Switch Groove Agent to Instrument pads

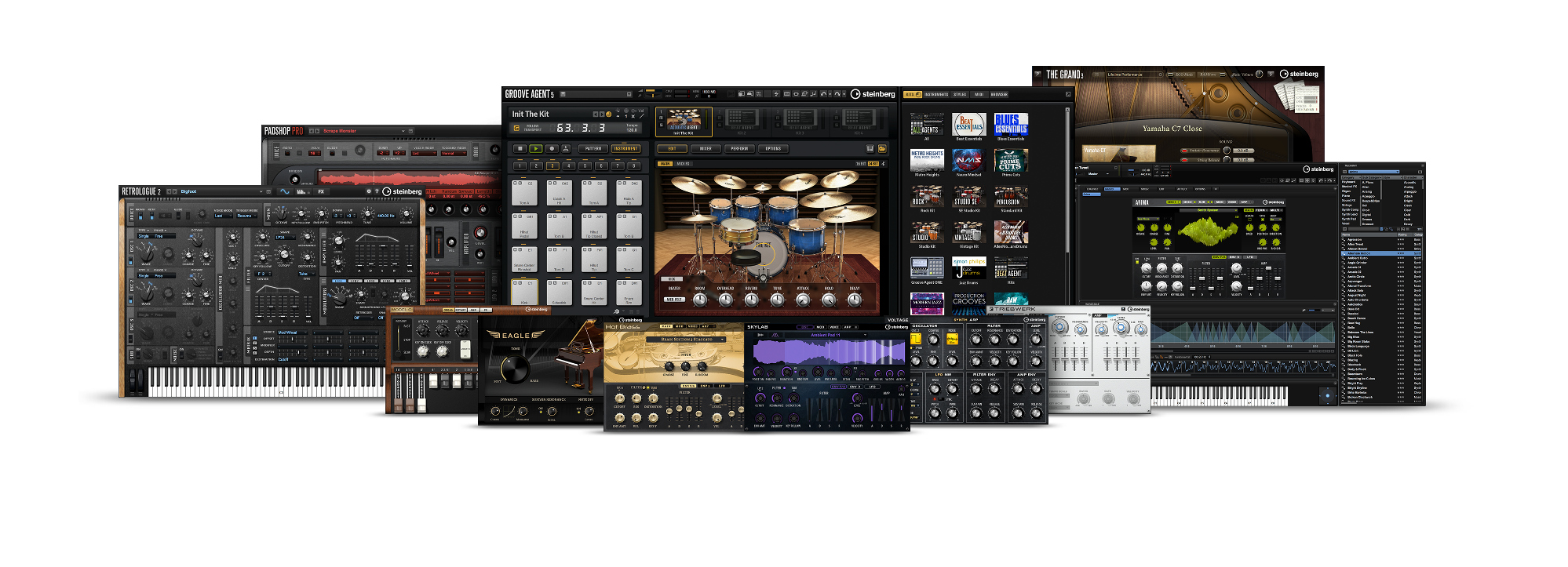(625, 148)
